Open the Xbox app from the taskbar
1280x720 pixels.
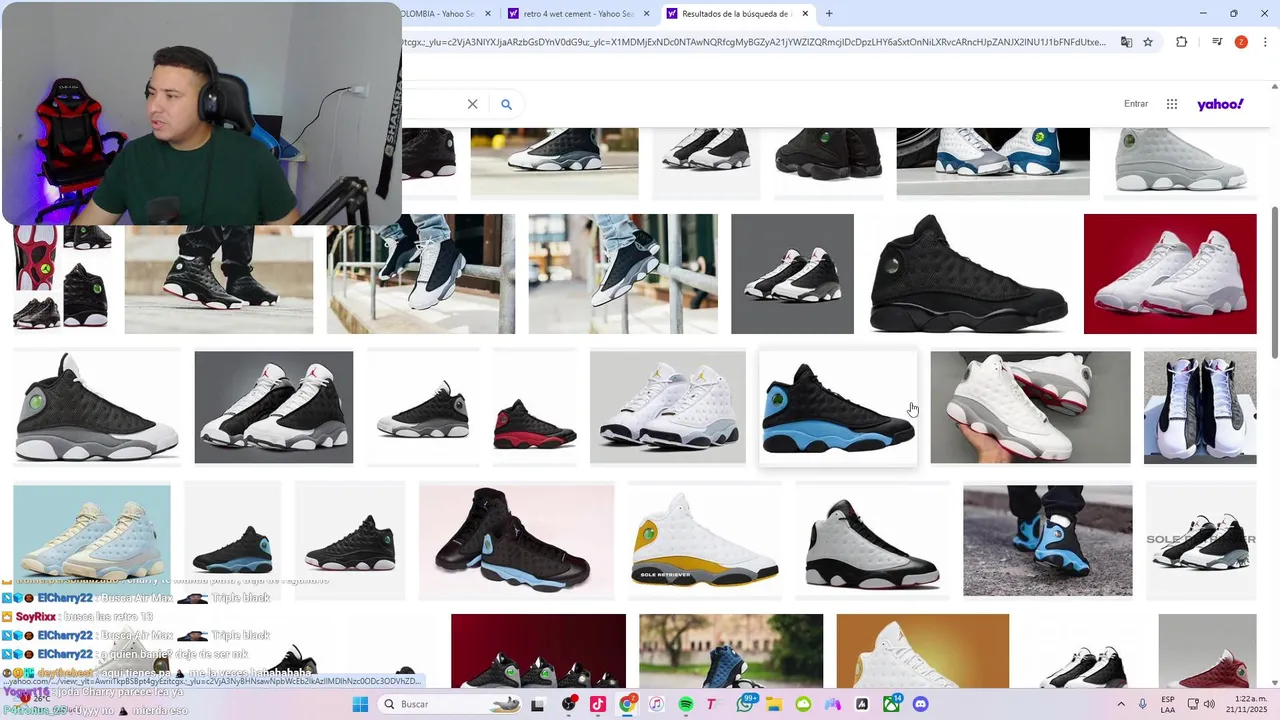(891, 704)
